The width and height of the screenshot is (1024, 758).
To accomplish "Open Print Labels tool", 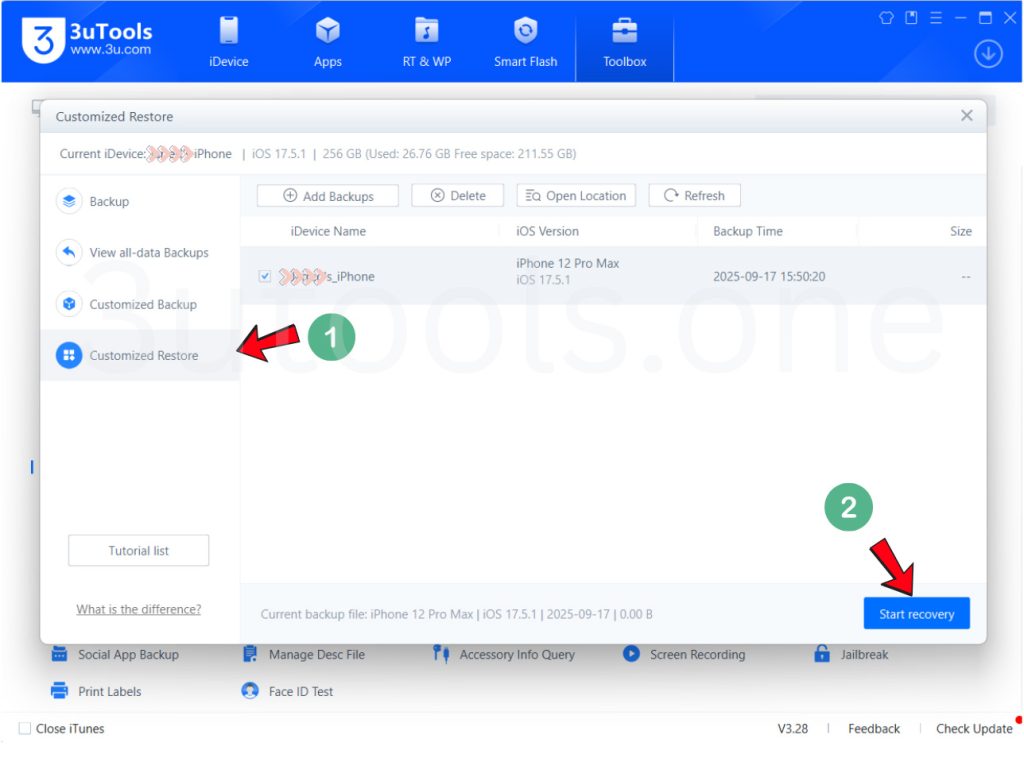I will click(x=59, y=691).
